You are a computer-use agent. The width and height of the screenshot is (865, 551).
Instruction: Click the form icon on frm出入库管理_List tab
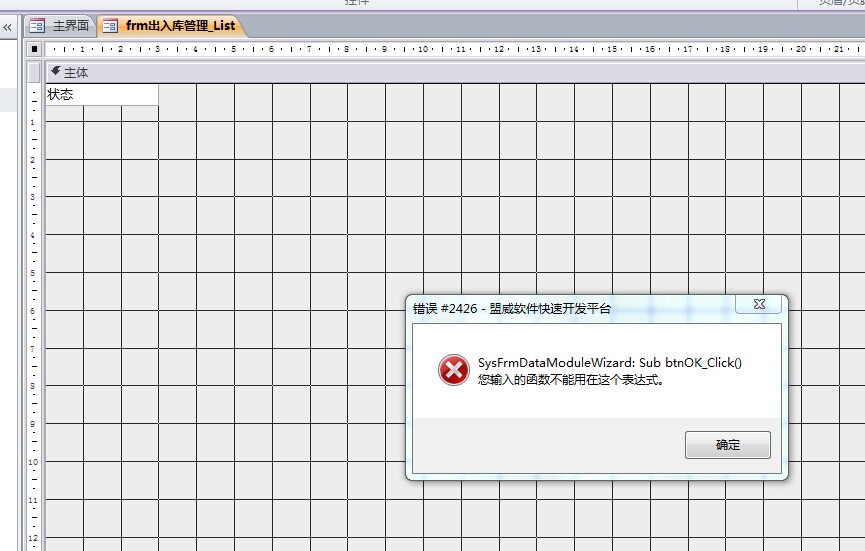coord(110,26)
